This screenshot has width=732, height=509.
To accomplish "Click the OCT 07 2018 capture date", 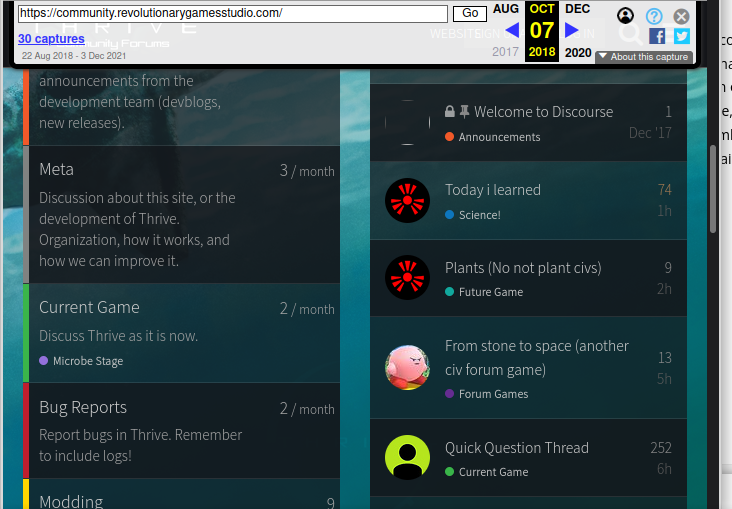I will pos(542,31).
